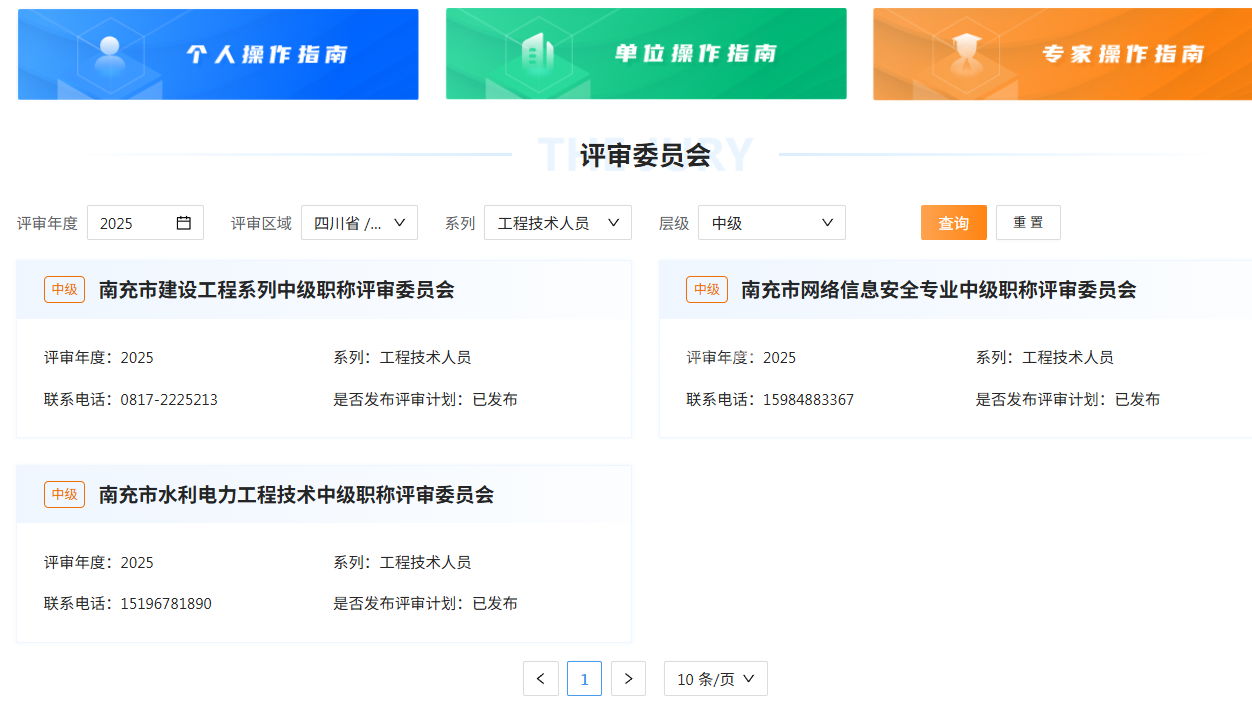Open the 单位操作指南 banner
The height and width of the screenshot is (717, 1252).
(x=646, y=54)
